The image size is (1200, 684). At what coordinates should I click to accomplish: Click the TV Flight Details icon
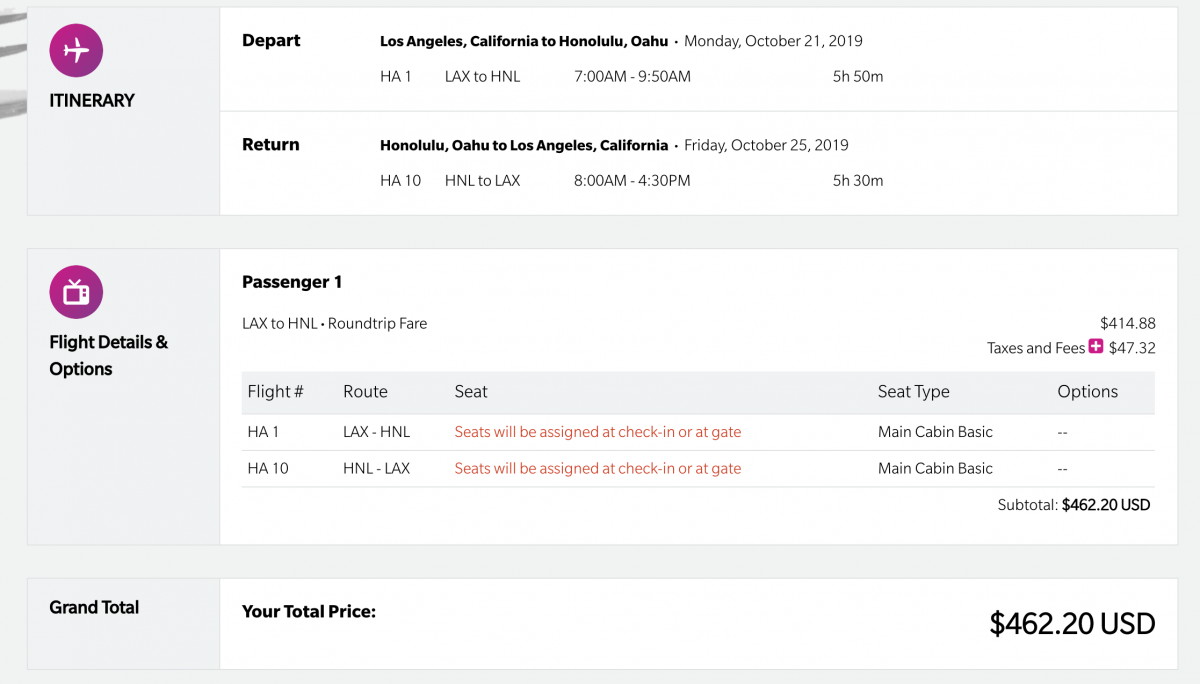(x=76, y=292)
